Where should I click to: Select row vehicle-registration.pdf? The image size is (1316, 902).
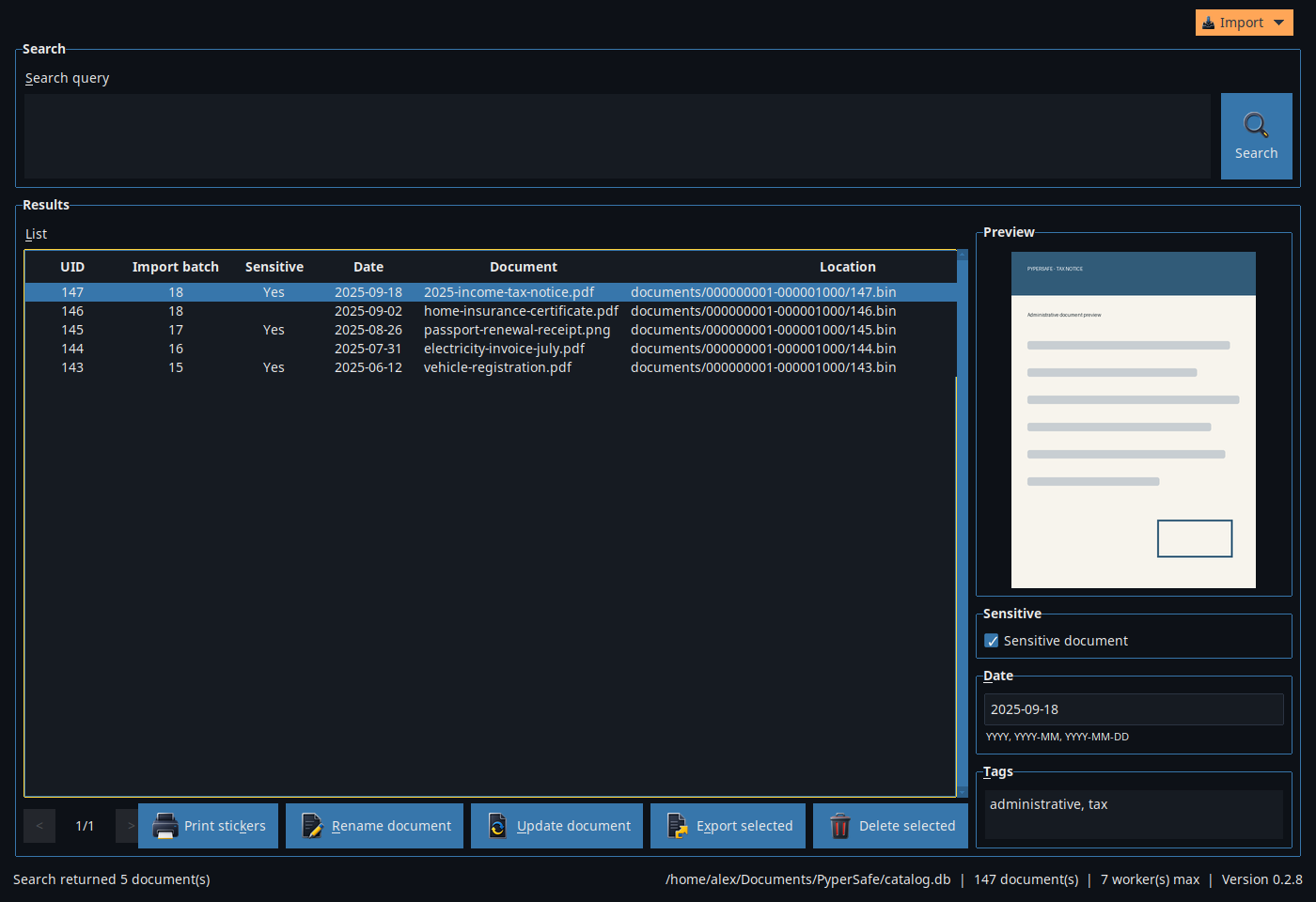click(491, 367)
